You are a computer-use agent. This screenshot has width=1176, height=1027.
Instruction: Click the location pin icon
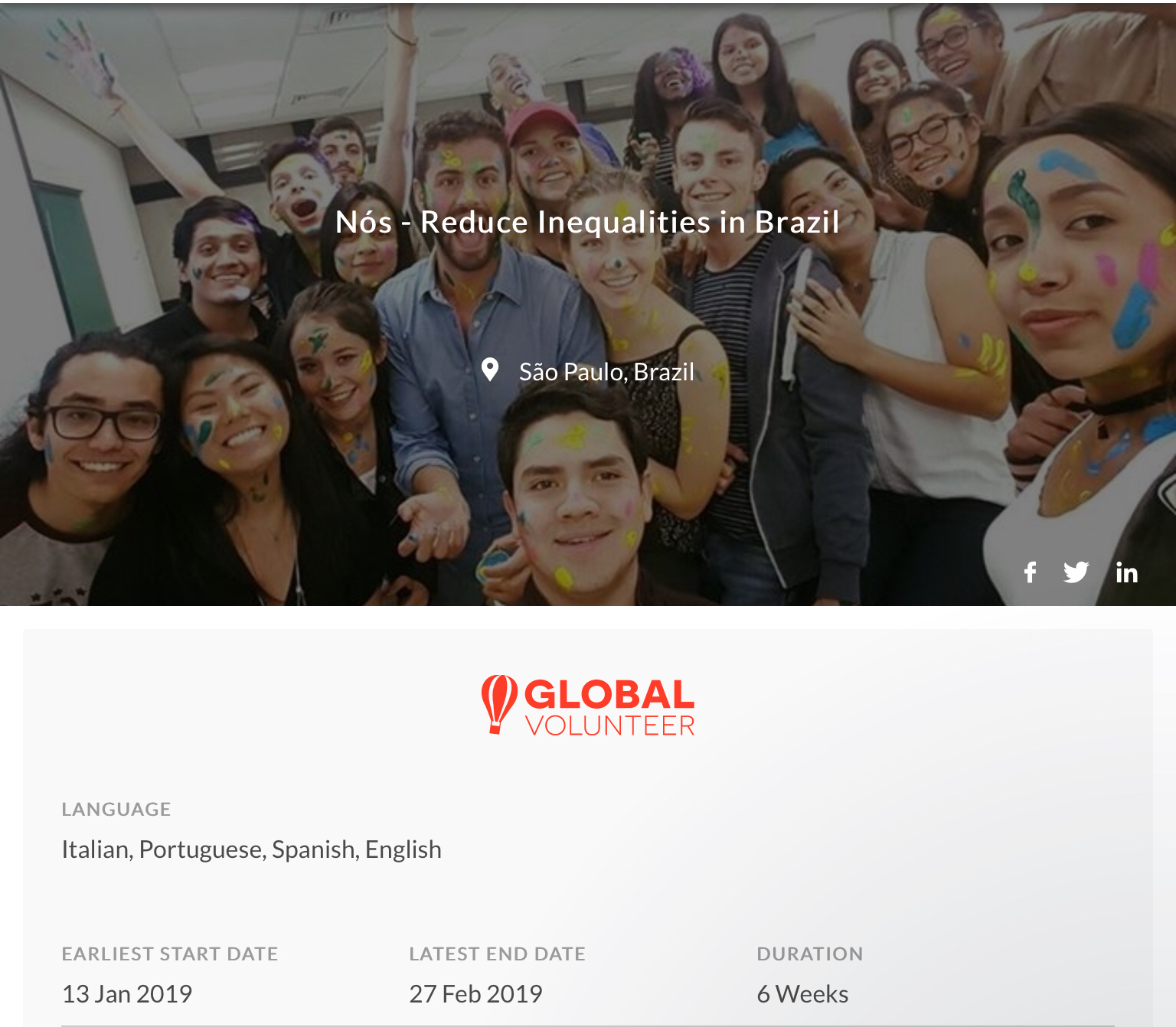(x=490, y=370)
